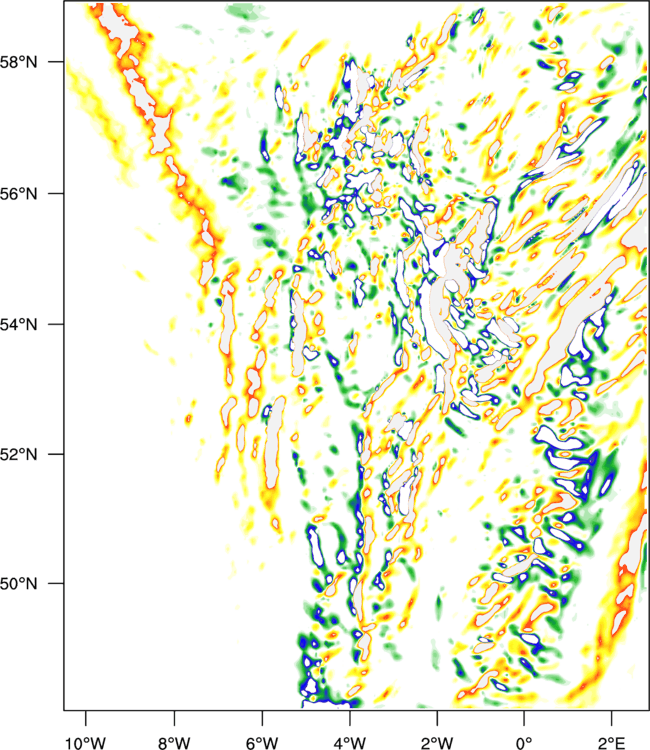This screenshot has width=650, height=750.
Task: Click the 0° longitude label
Action: click(524, 743)
